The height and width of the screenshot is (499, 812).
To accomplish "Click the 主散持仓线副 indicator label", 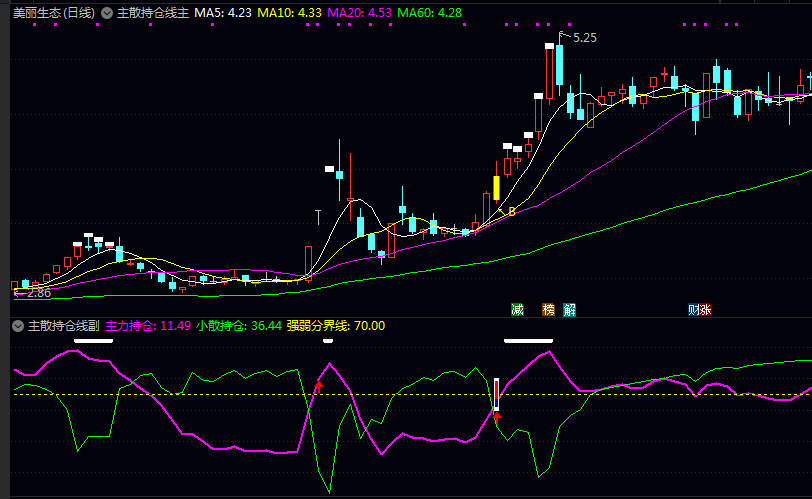I will coord(63,326).
